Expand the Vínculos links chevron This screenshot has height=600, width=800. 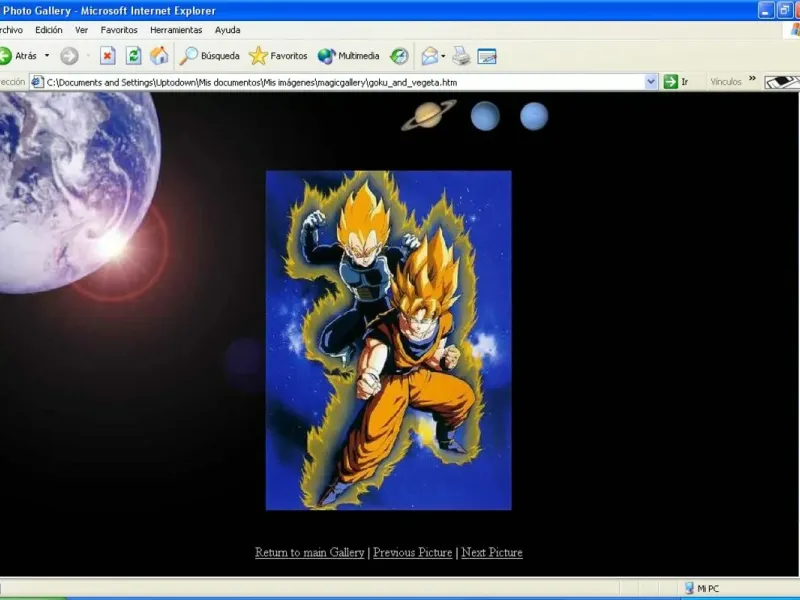(x=752, y=79)
